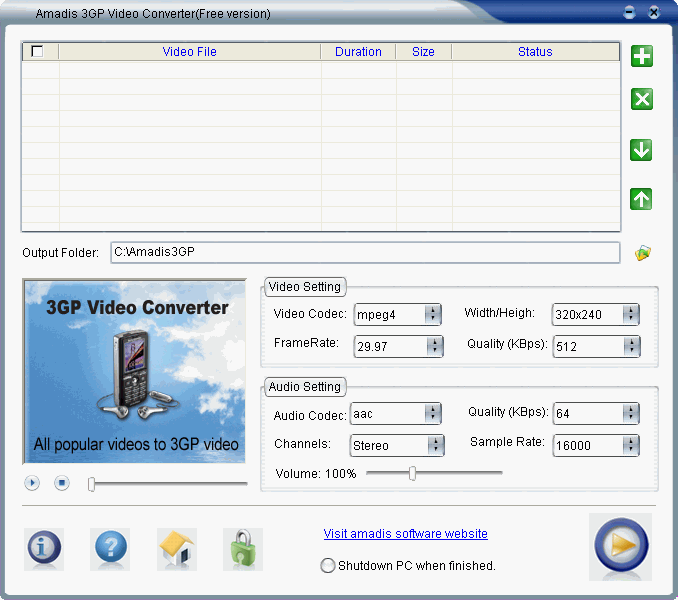Expand the Width/Heigh resolution dropdown
678x600 pixels.
630,315
